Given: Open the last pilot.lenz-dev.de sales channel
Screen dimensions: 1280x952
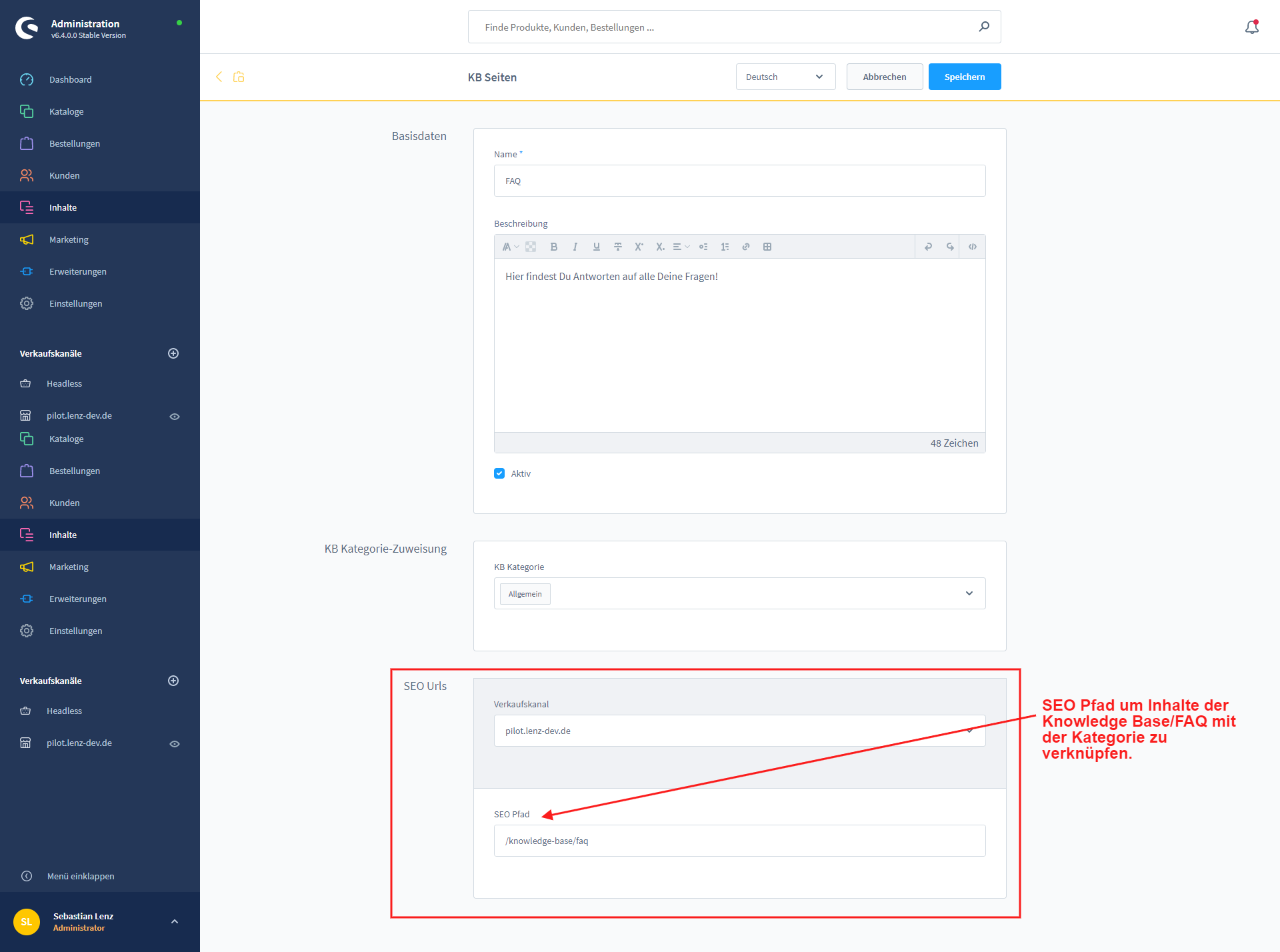Looking at the screenshot, I should click(x=79, y=743).
